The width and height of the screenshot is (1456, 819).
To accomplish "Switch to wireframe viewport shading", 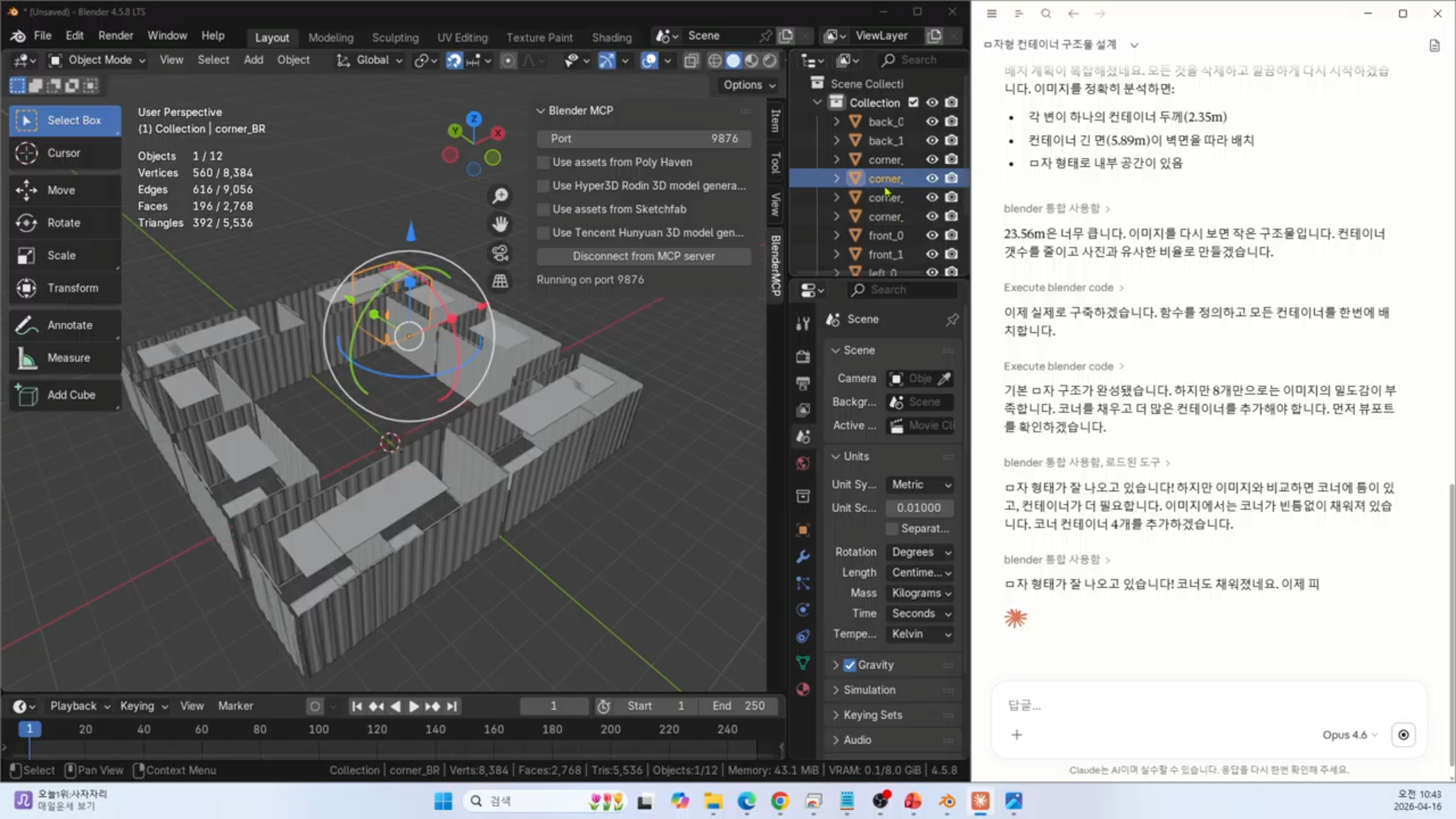I will click(715, 61).
